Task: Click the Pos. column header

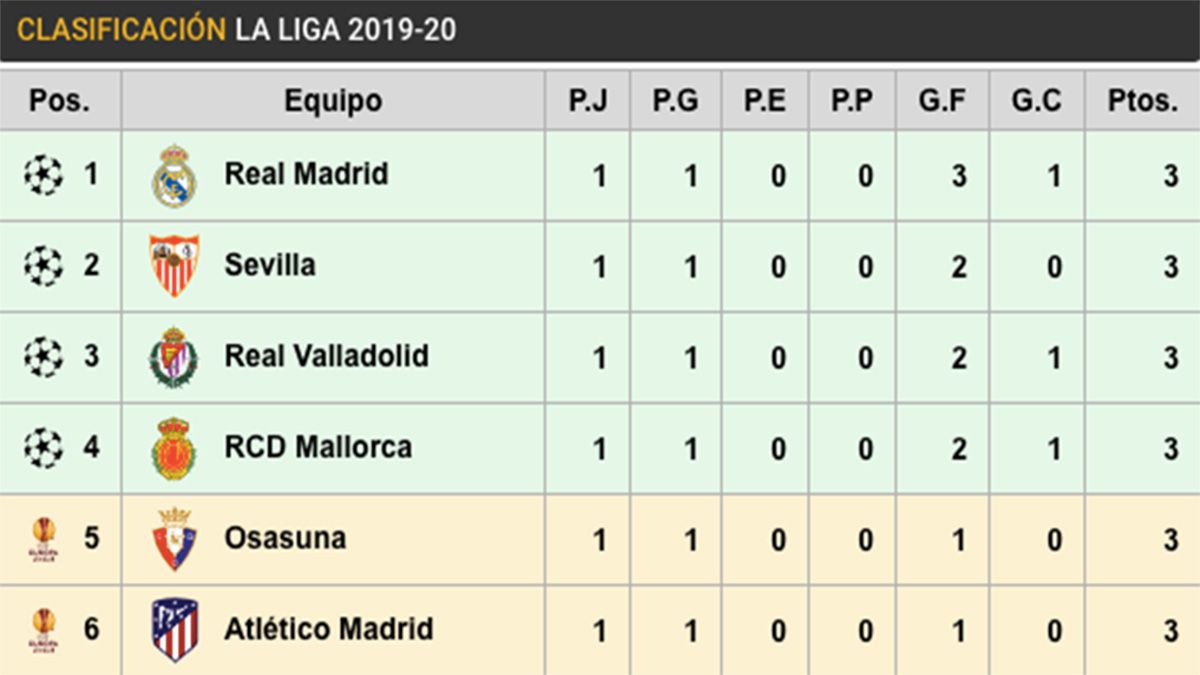Action: [x=60, y=101]
